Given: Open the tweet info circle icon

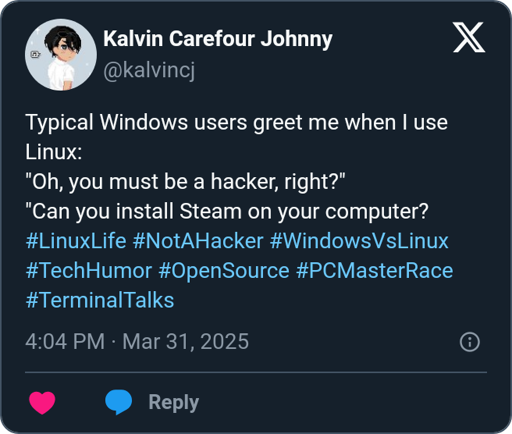Looking at the screenshot, I should point(470,342).
